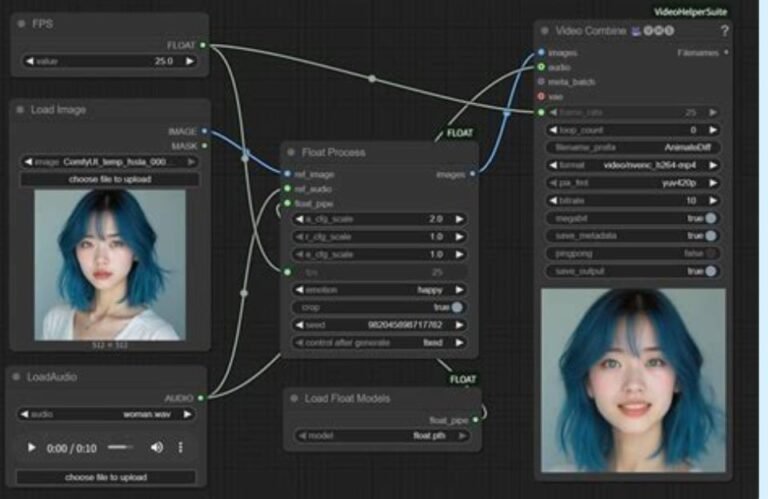Screen dimensions: 768x499
Task: Play the woman.wav audio preview
Action: 31,448
